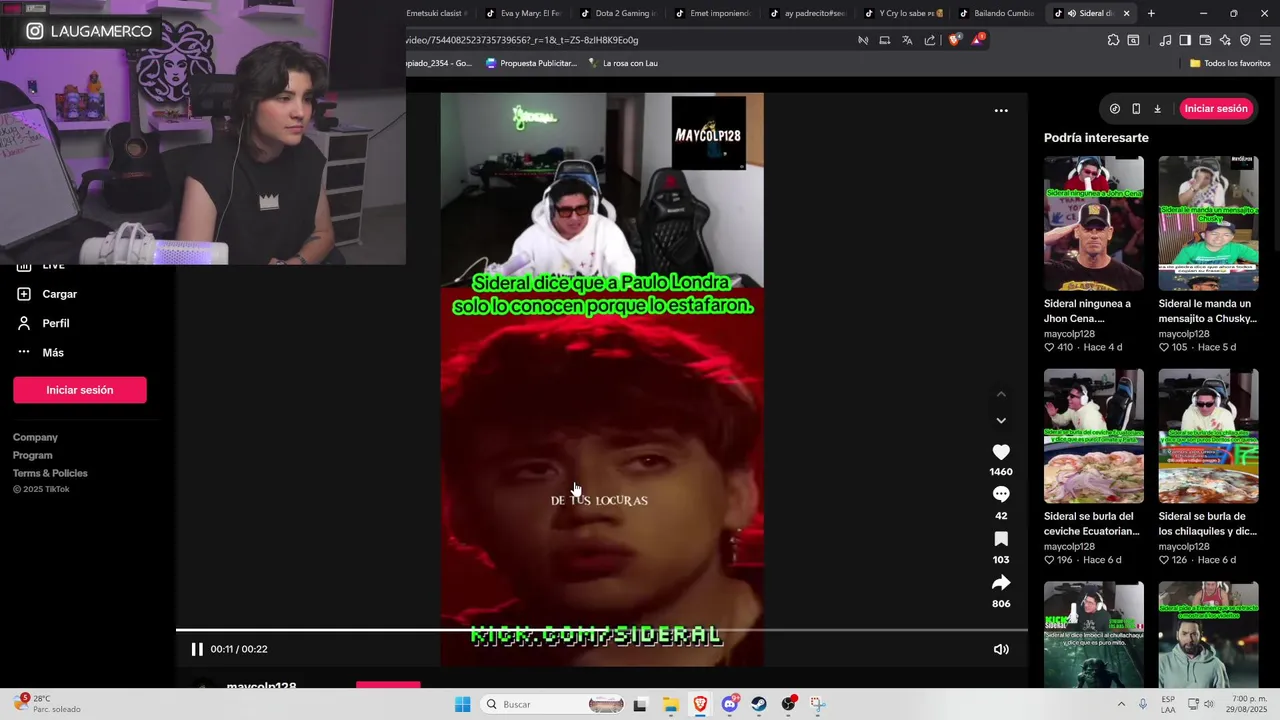Image resolution: width=1280 pixels, height=720 pixels.
Task: Switch to the 'ay padrecito' tab
Action: click(x=806, y=13)
